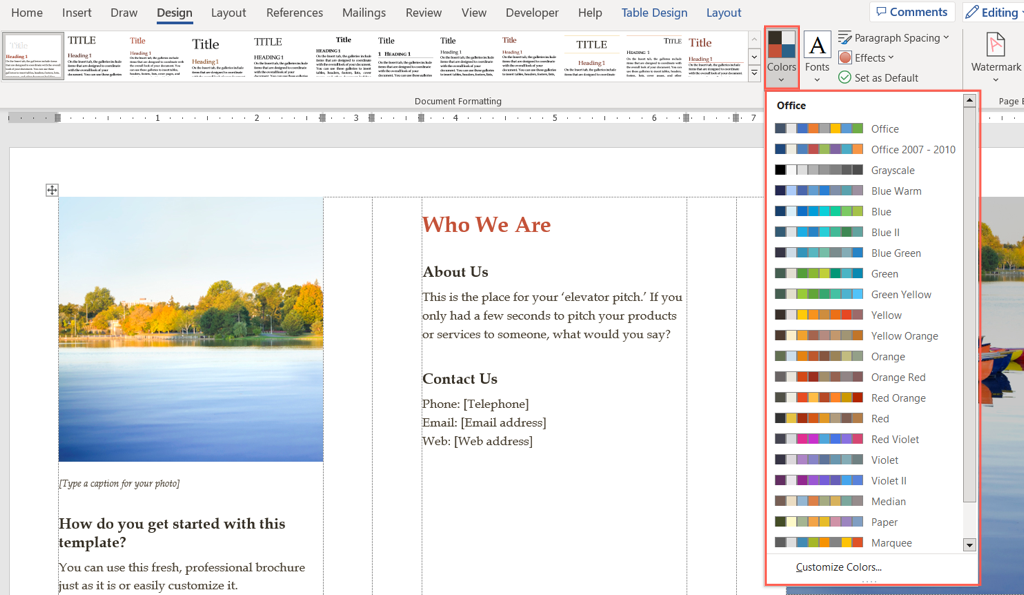Switch to the Layout ribbon tab
Viewport: 1024px width, 595px height.
point(228,13)
